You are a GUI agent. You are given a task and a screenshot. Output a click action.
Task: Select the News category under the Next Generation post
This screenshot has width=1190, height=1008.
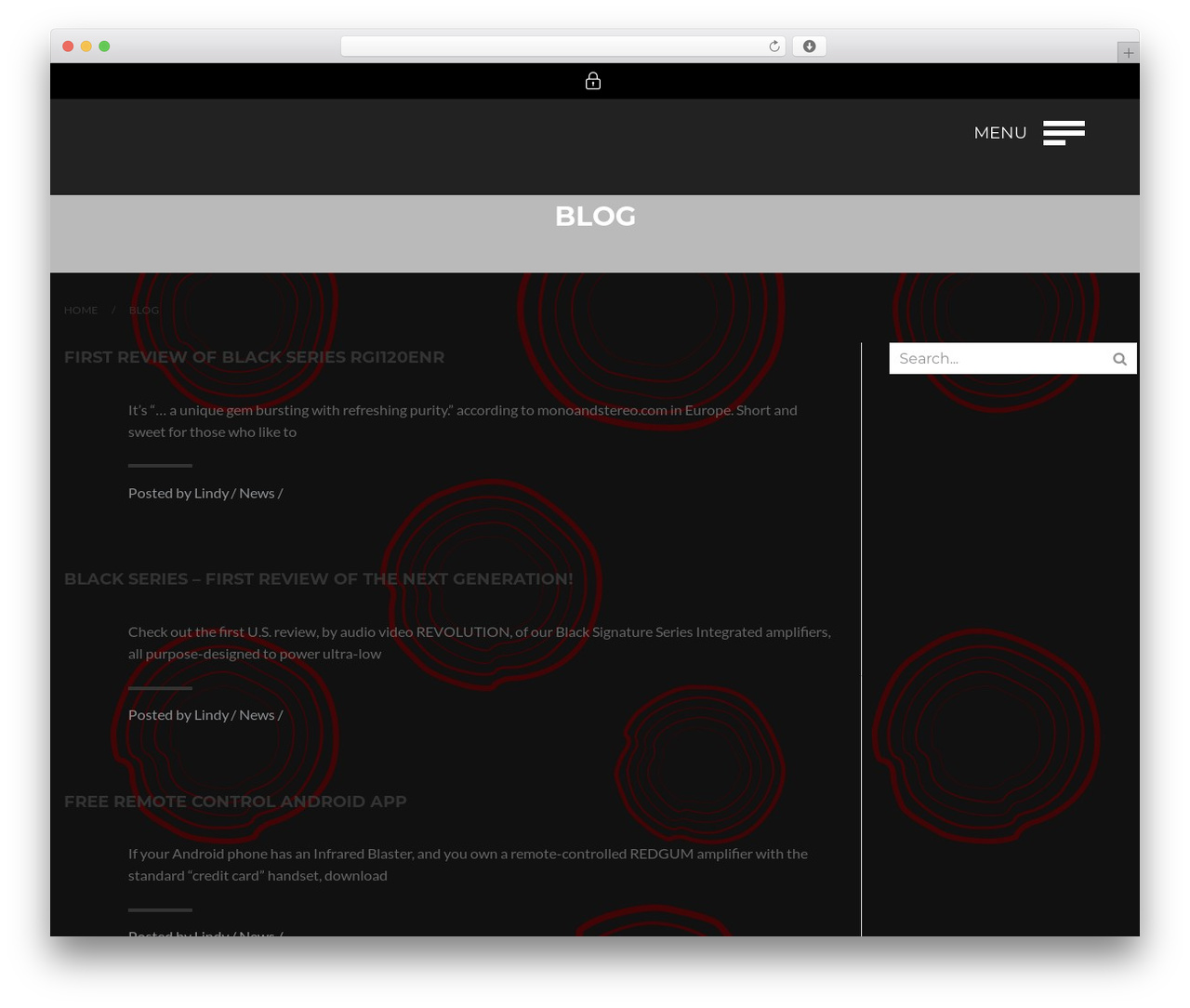click(257, 715)
